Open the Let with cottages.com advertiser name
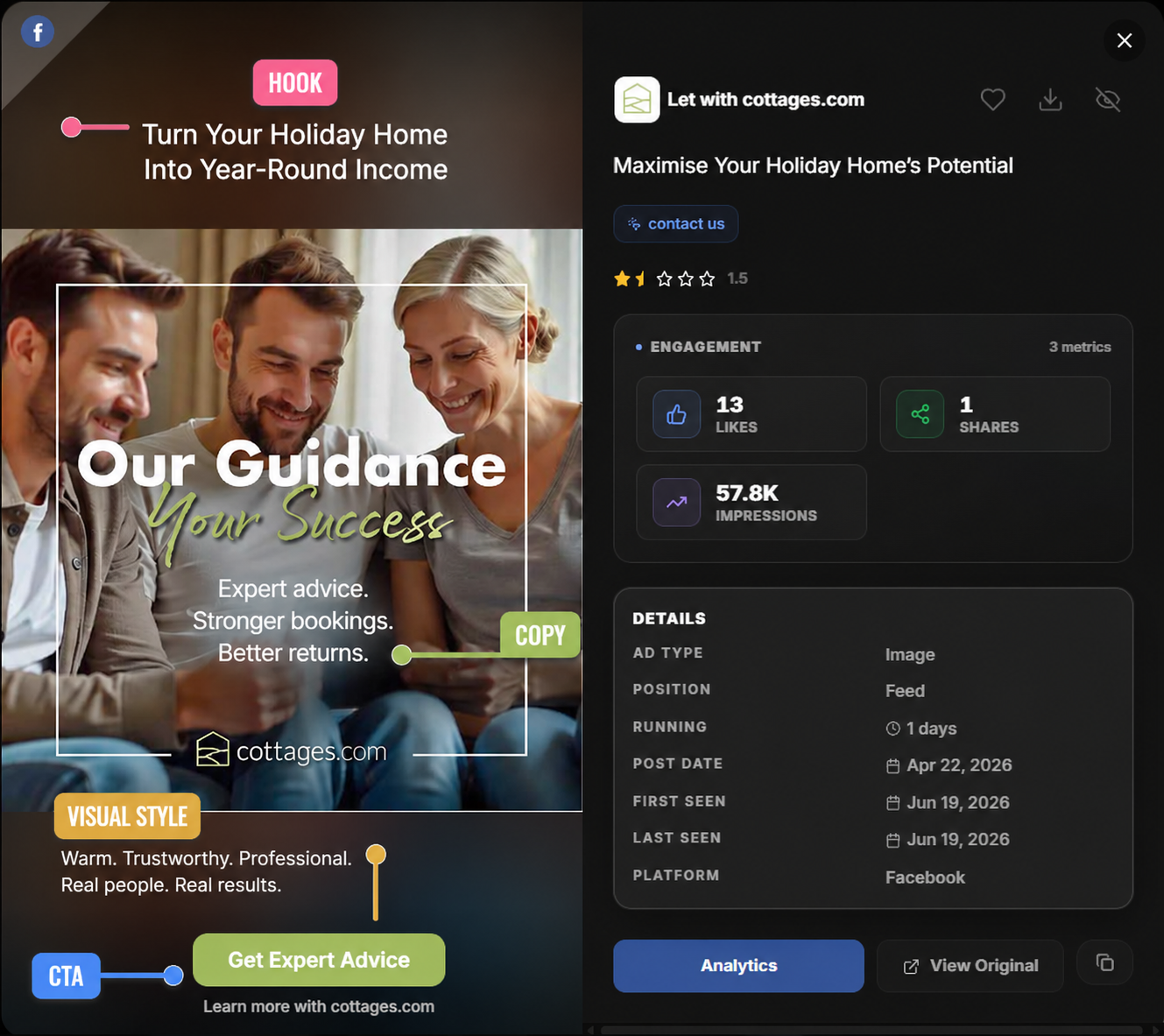The image size is (1164, 1036). click(x=765, y=100)
